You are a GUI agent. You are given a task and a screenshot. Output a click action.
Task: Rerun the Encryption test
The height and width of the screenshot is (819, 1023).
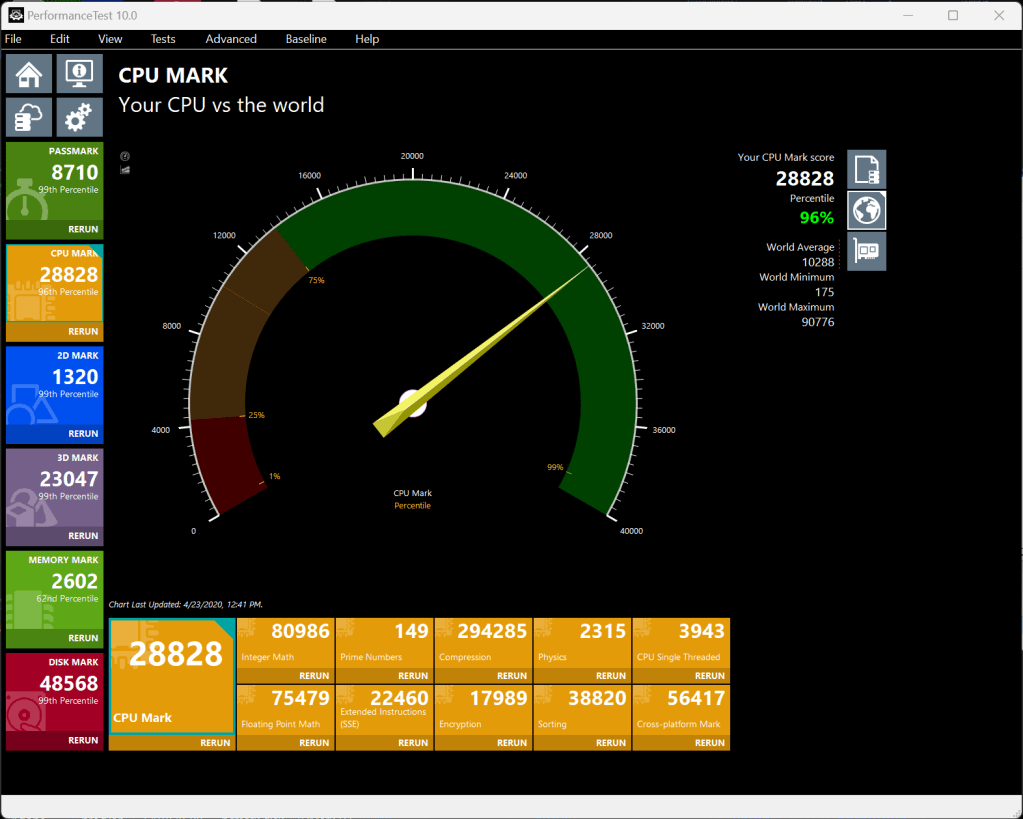point(512,743)
